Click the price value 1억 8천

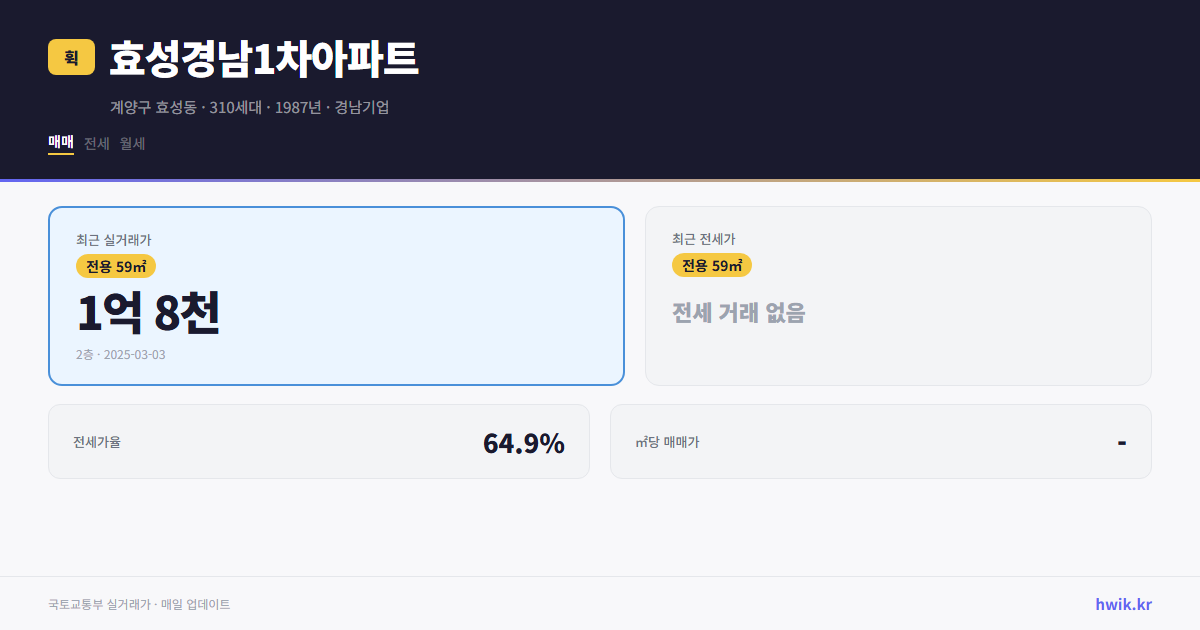150,312
